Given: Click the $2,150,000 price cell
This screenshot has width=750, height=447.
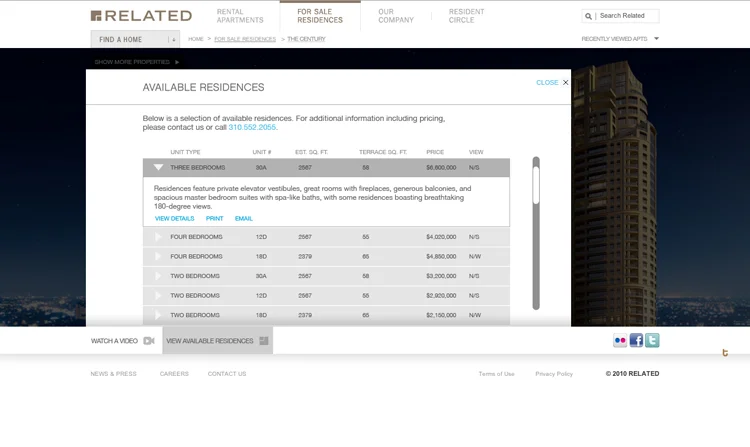Looking at the screenshot, I should [441, 316].
